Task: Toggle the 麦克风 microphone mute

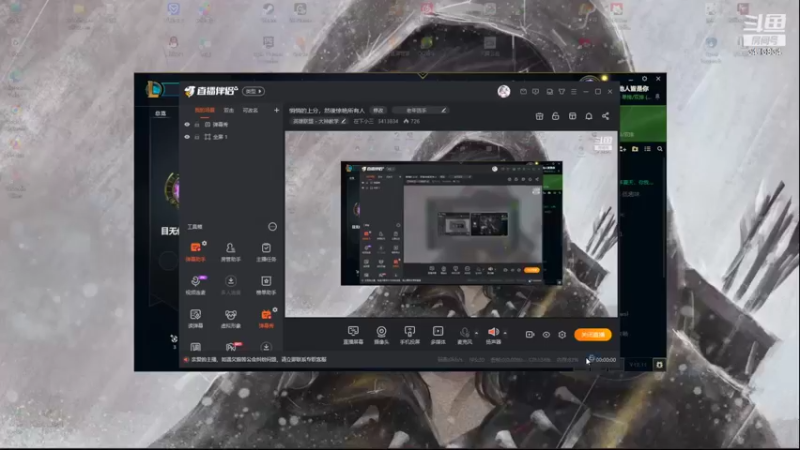Action: (x=464, y=335)
